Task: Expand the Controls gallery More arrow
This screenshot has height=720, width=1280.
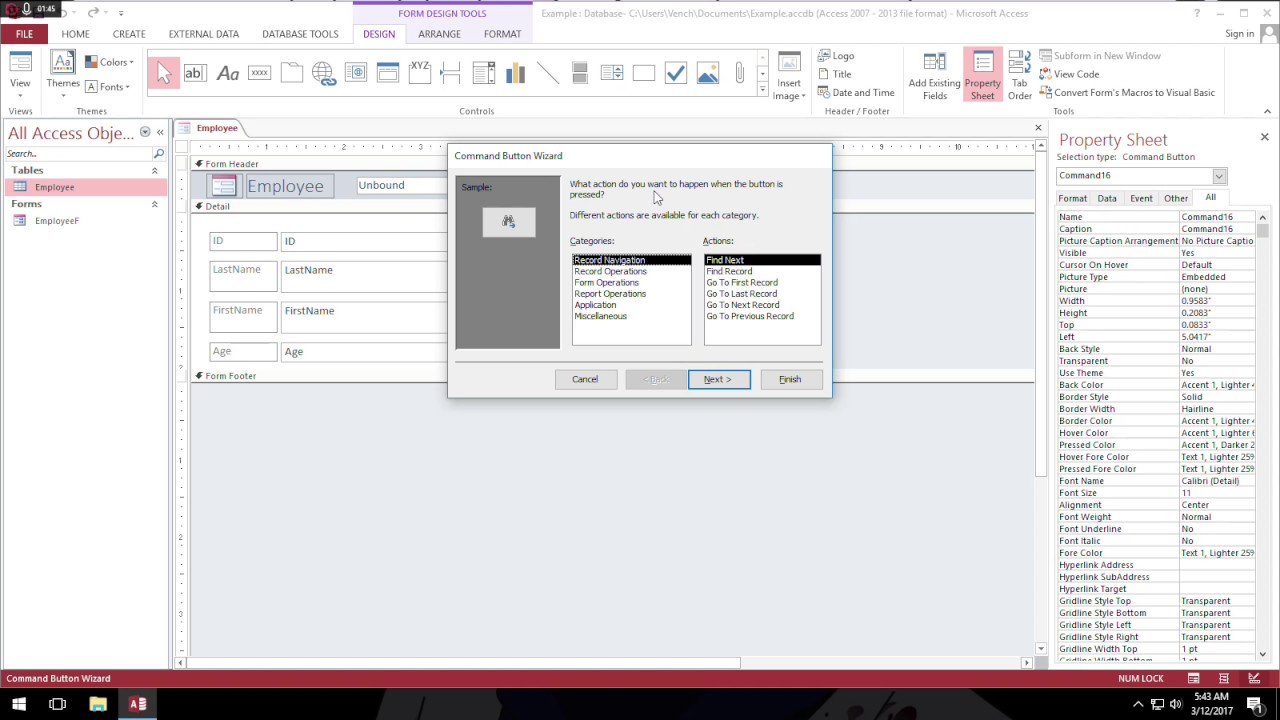Action: (x=762, y=90)
